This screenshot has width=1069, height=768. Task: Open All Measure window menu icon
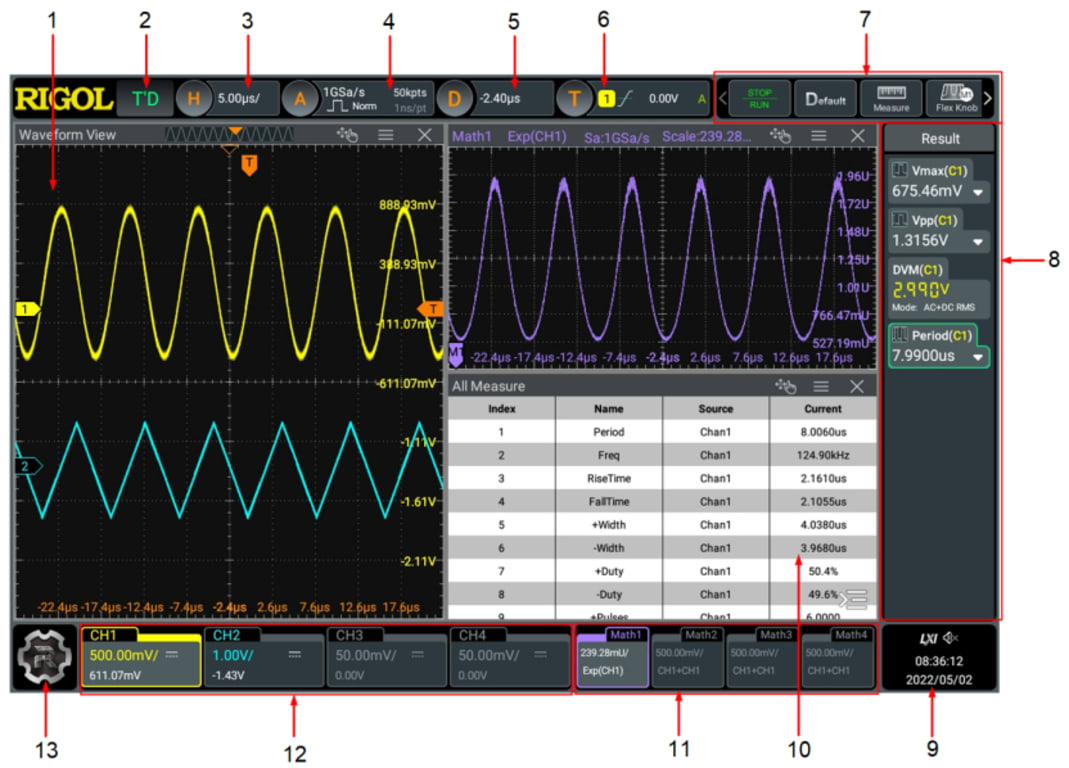[821, 387]
